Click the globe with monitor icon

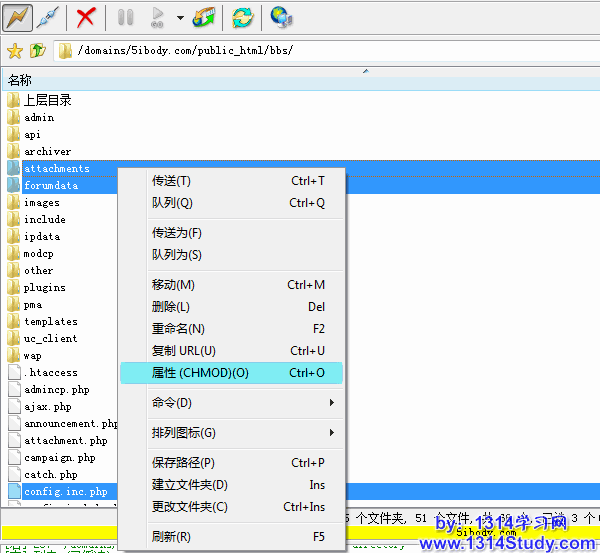pos(281,17)
